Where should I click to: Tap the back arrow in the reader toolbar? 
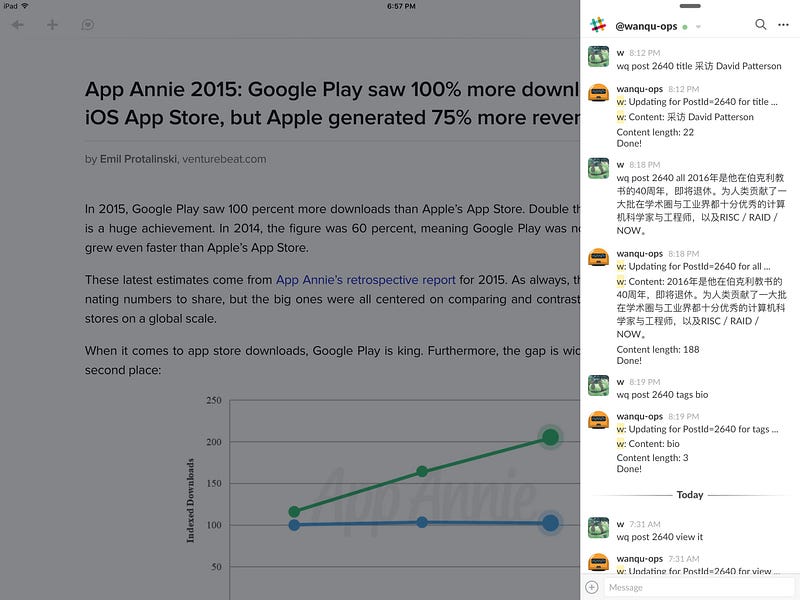(x=18, y=24)
